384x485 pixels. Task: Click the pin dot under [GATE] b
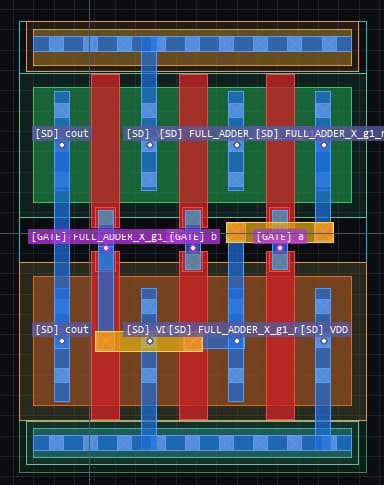pyautogui.click(x=193, y=248)
